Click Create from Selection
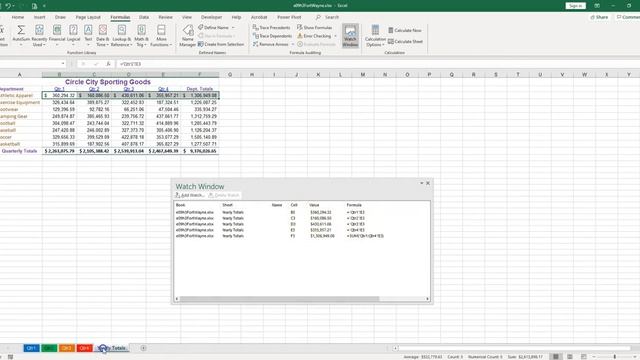The height and width of the screenshot is (360, 640). click(221, 44)
